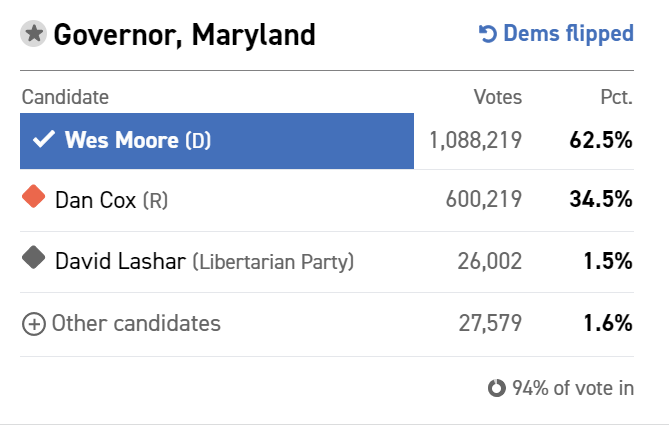Image resolution: width=669 pixels, height=430 pixels.
Task: Click the 94% of vote in text
Action: [573, 388]
